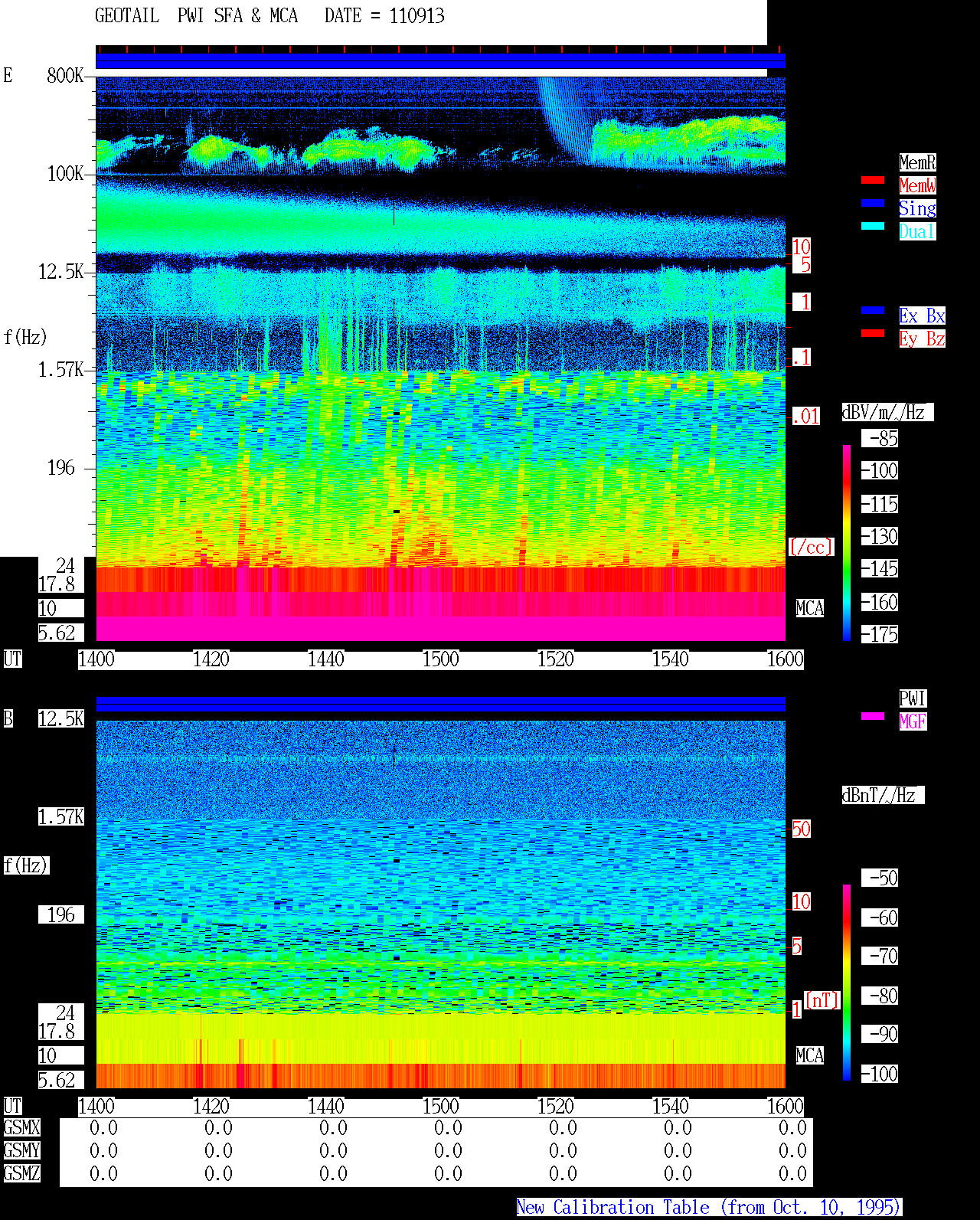Select the Dual legend label
Image resolution: width=980 pixels, height=1220 pixels.
click(917, 231)
